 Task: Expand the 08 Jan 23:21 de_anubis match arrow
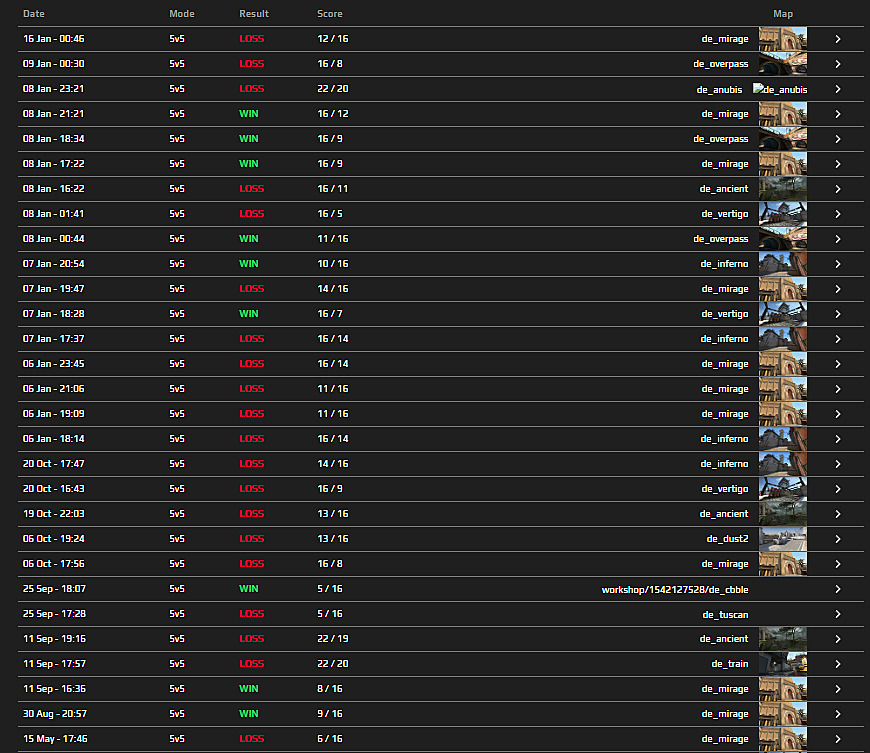[x=837, y=89]
